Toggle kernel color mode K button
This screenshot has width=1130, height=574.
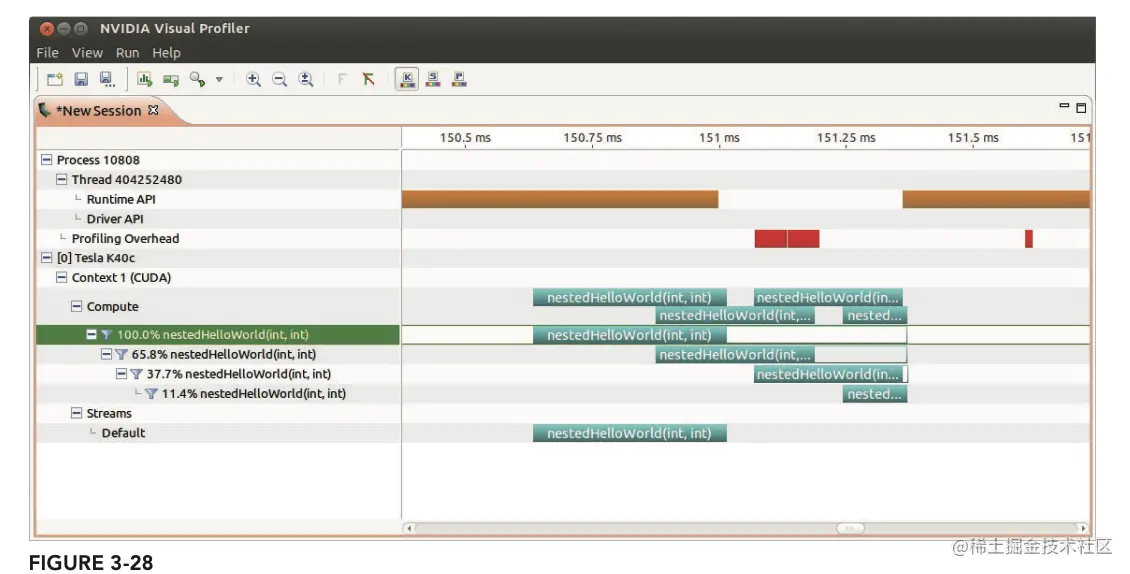(x=407, y=79)
